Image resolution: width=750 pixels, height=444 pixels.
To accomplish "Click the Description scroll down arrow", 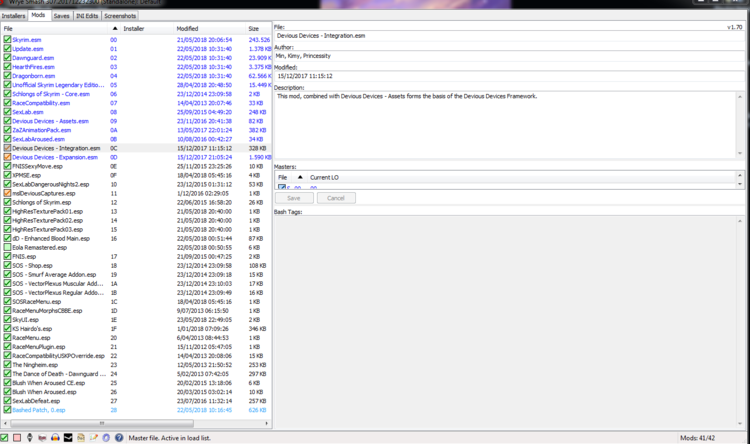I will coord(740,154).
